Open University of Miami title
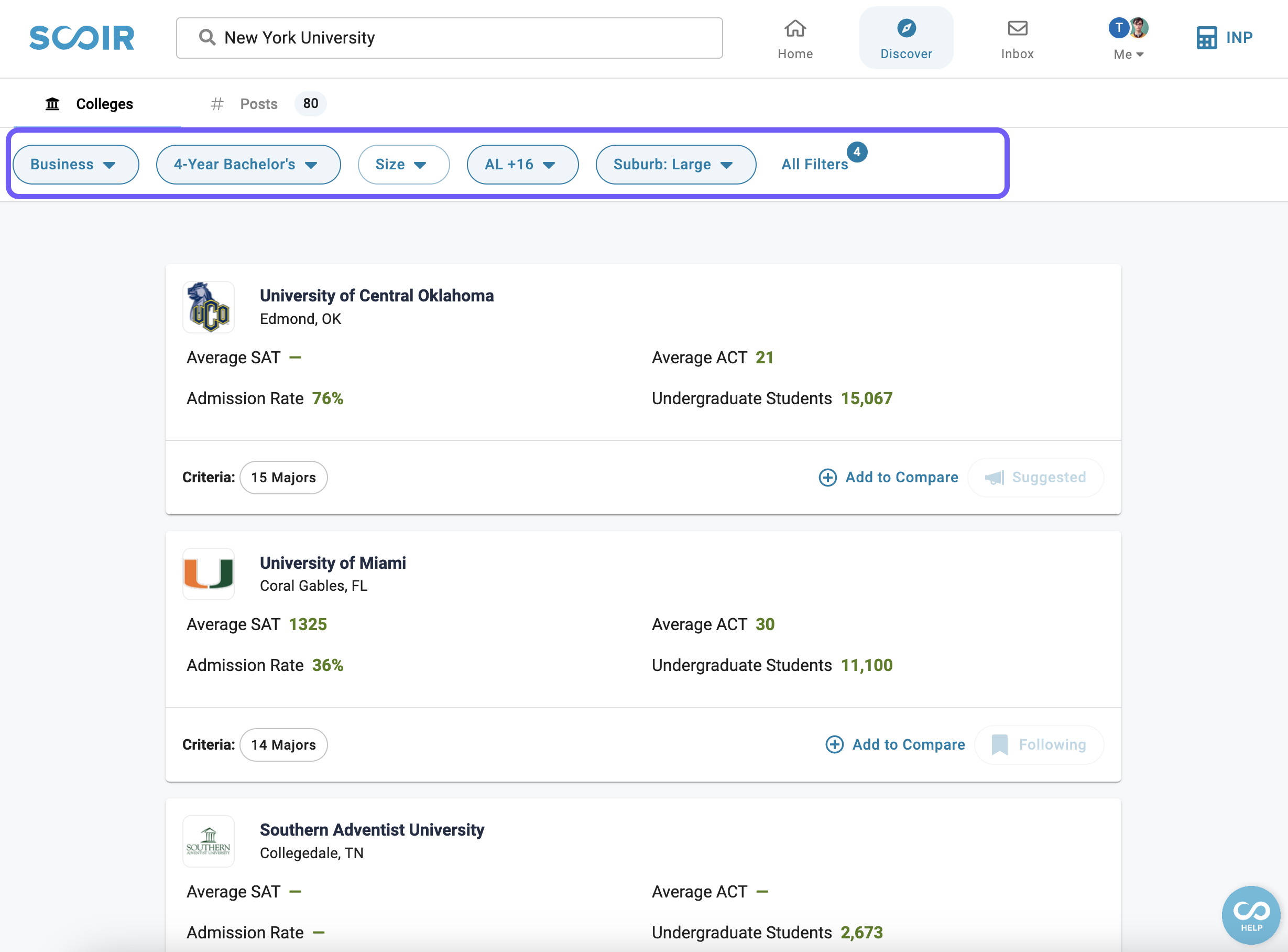 (x=333, y=562)
